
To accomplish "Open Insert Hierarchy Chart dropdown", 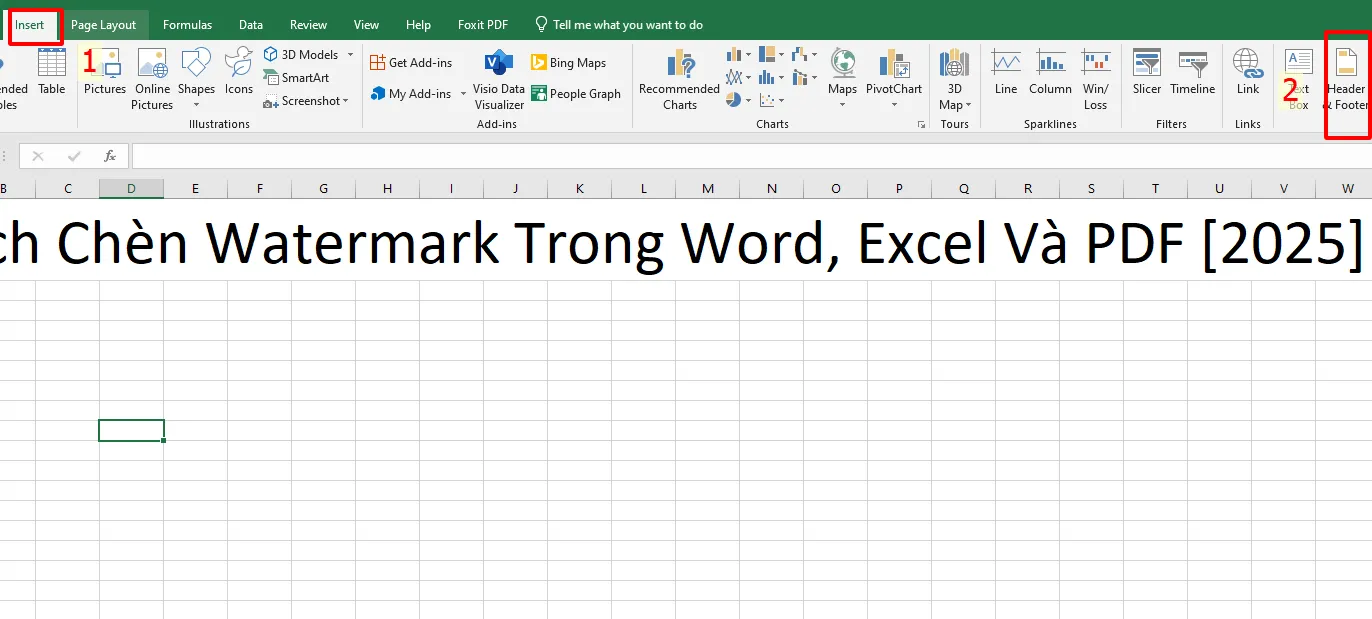I will (x=772, y=54).
